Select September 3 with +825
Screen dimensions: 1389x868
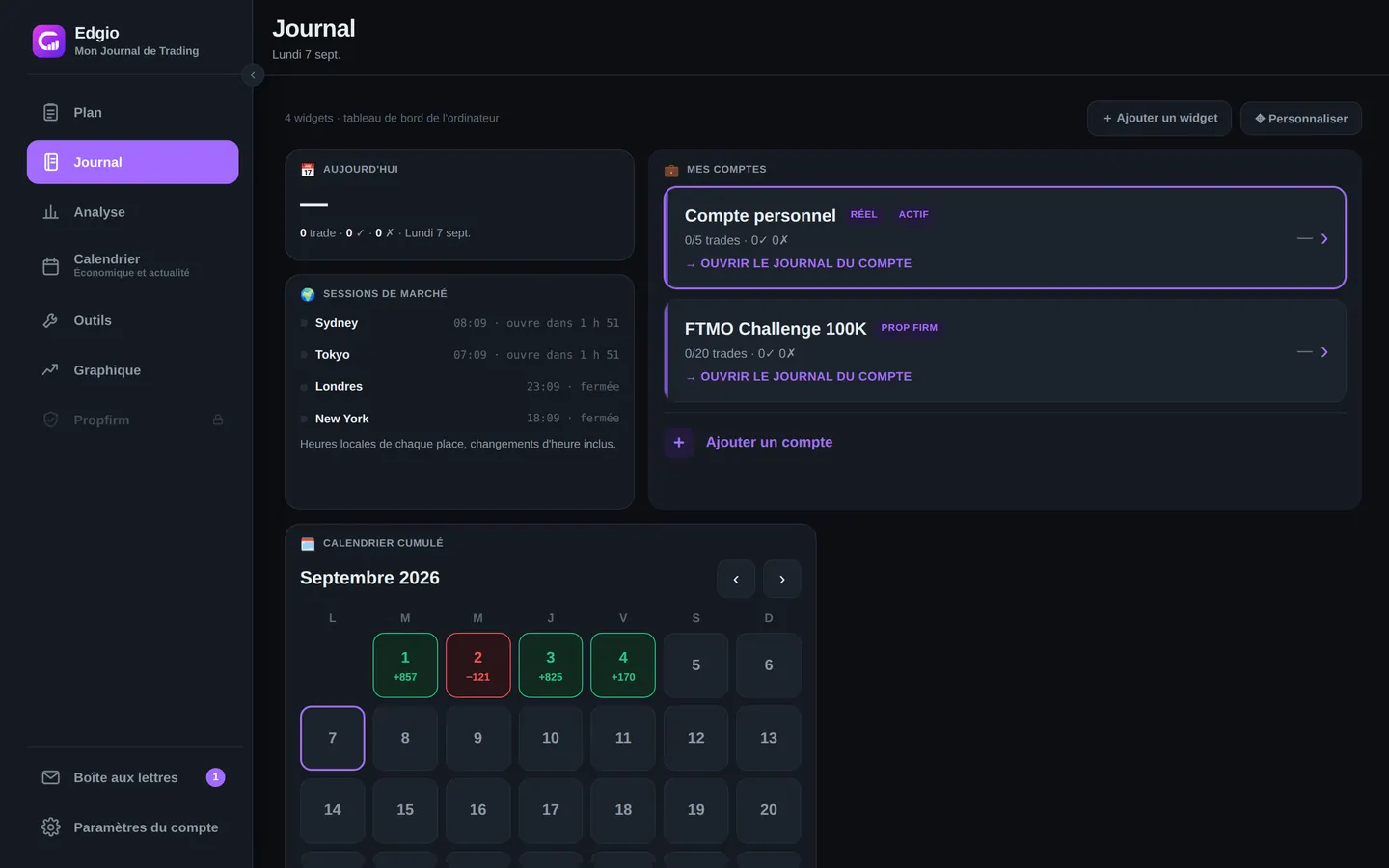tap(551, 665)
